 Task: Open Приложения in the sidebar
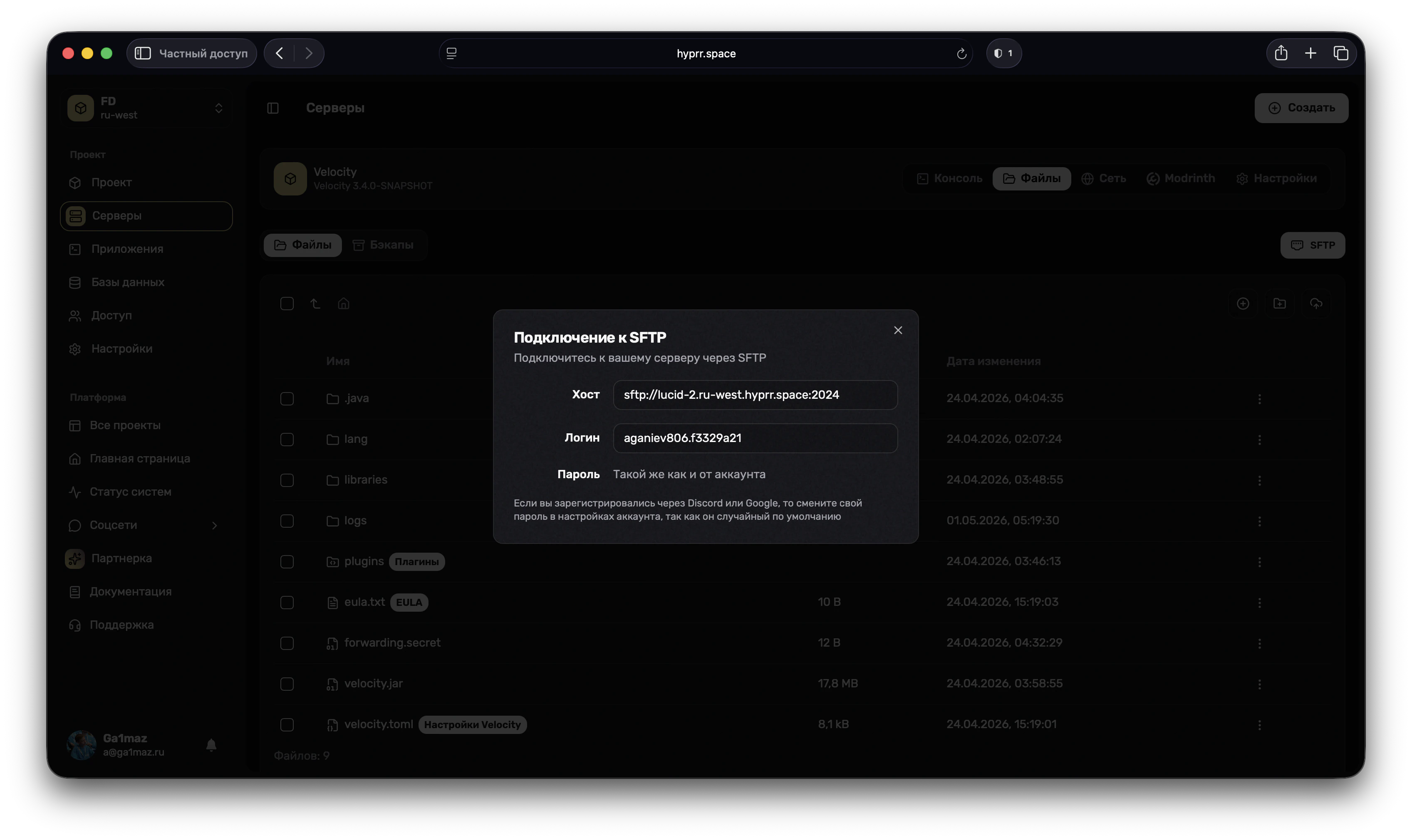point(146,249)
